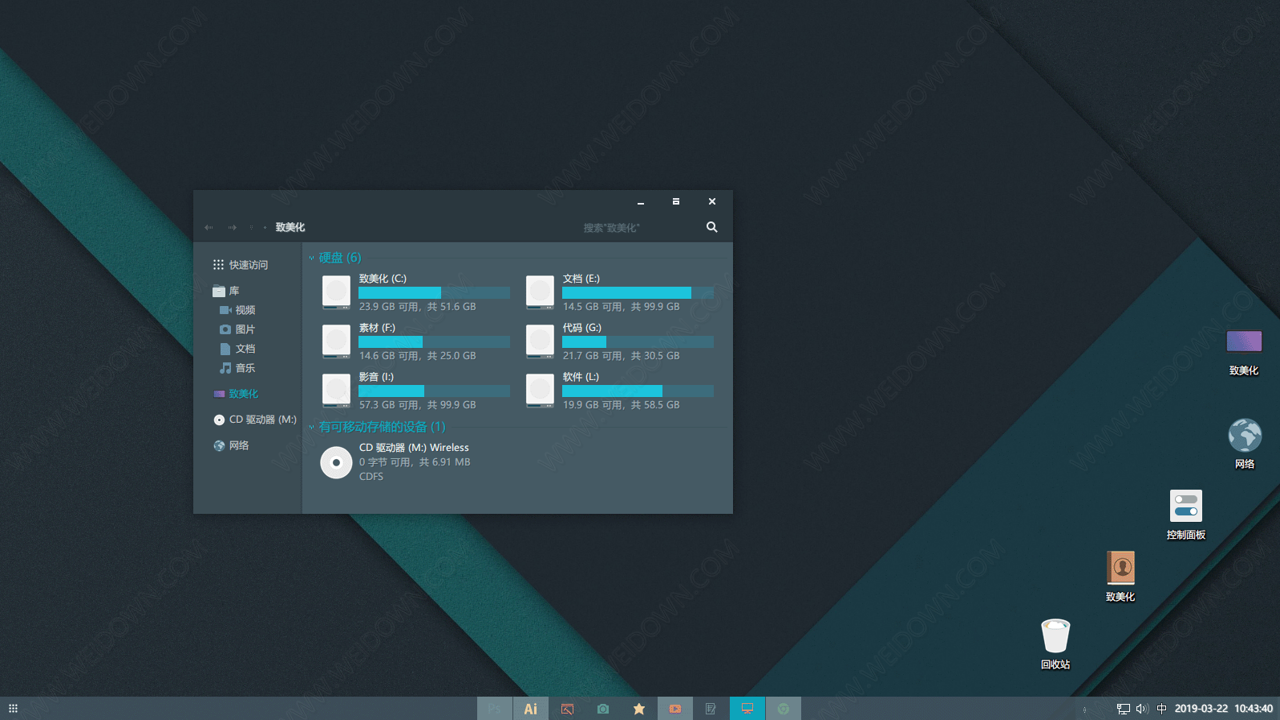Screen dimensions: 1280x720
Task: Select 致美化 in the sidebar
Action: click(x=235, y=394)
